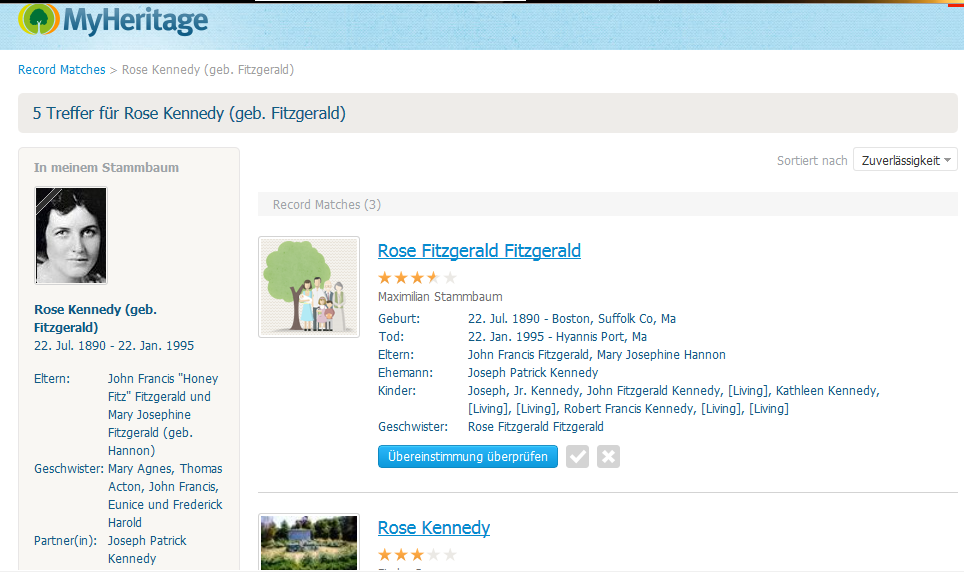Open the Rose Kennedy record link

(433, 528)
